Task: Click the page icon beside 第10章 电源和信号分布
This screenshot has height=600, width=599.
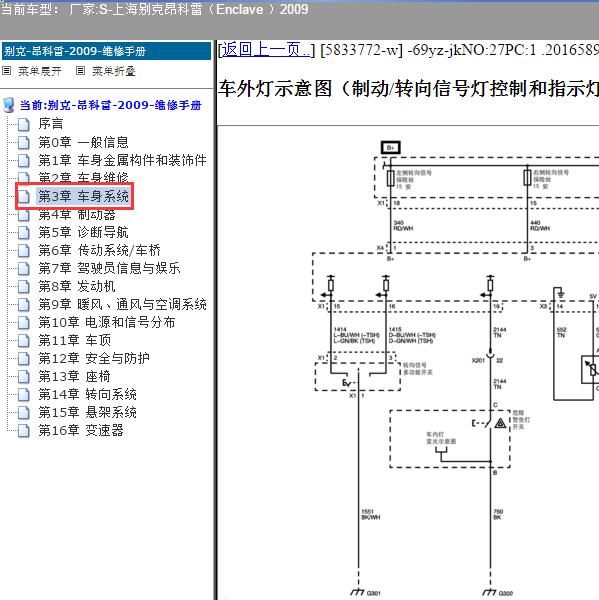Action: tap(24, 323)
